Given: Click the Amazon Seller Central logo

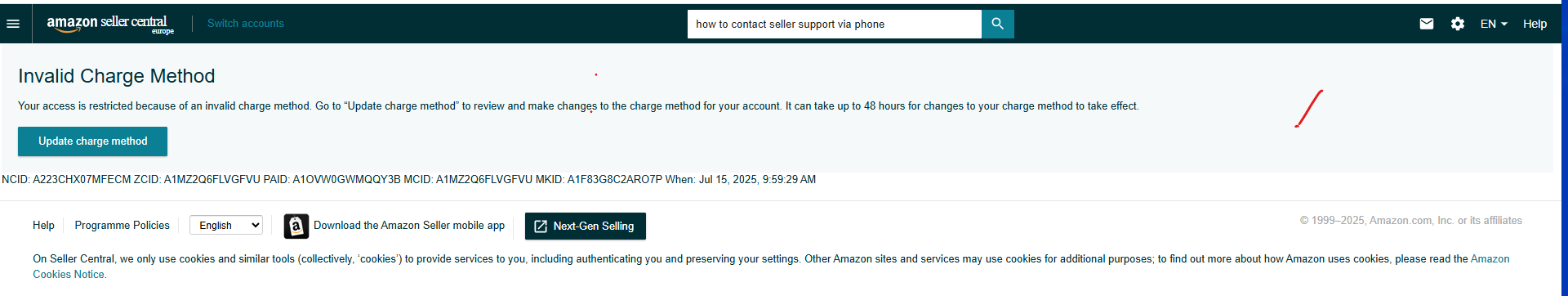Looking at the screenshot, I should click(x=110, y=25).
